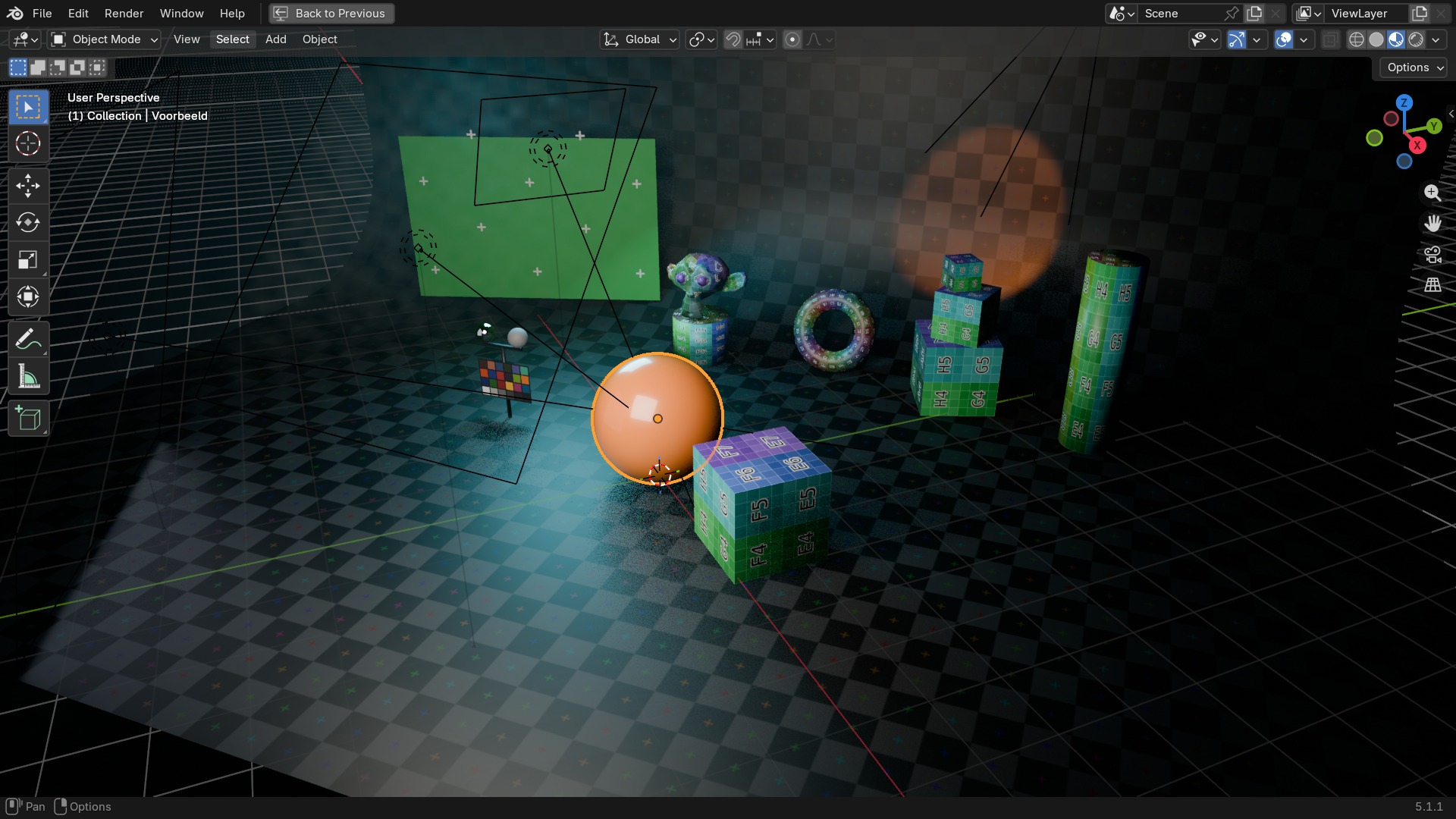This screenshot has width=1456, height=819.
Task: Set selection mode to Extend
Action: coord(38,68)
